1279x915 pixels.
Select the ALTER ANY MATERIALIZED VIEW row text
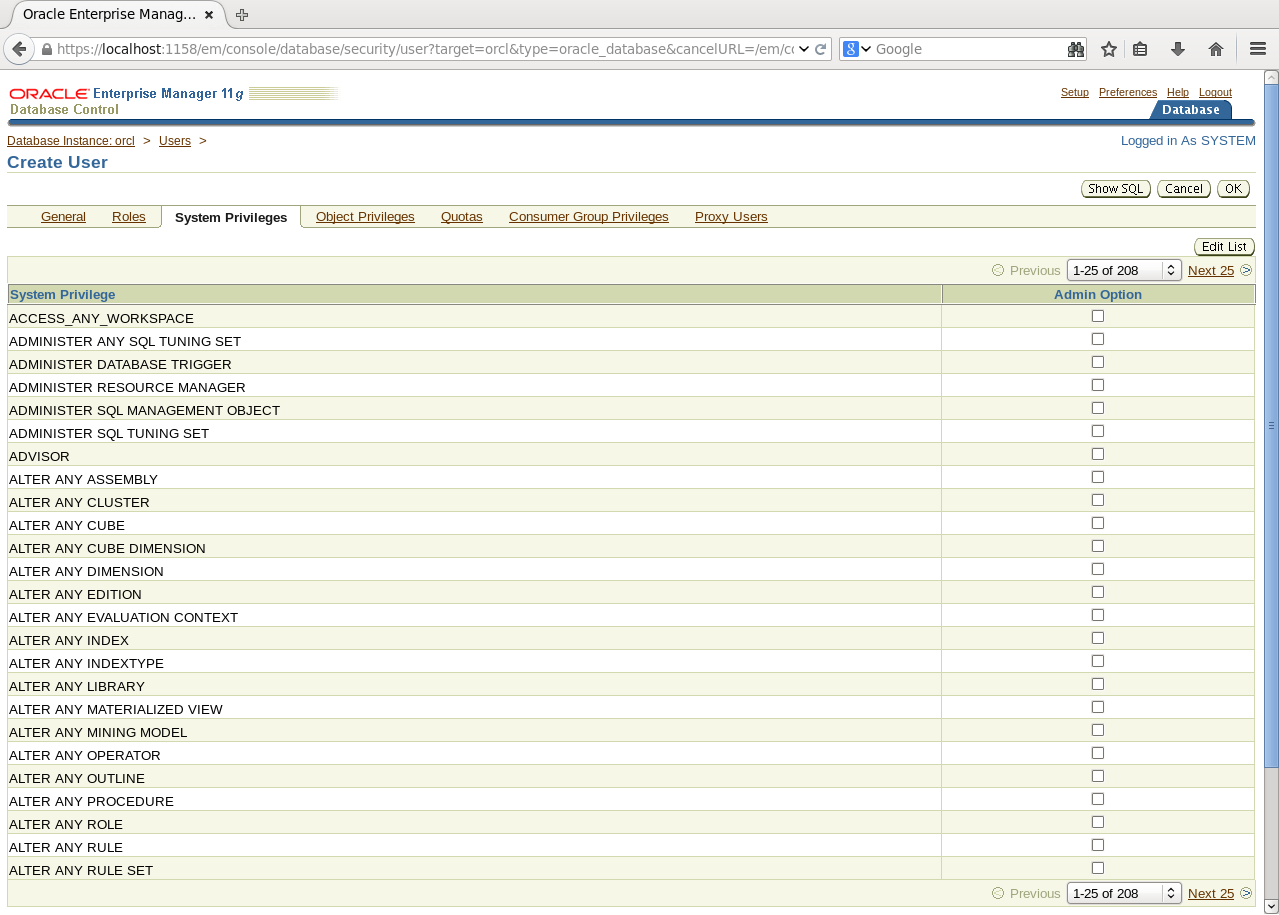116,709
